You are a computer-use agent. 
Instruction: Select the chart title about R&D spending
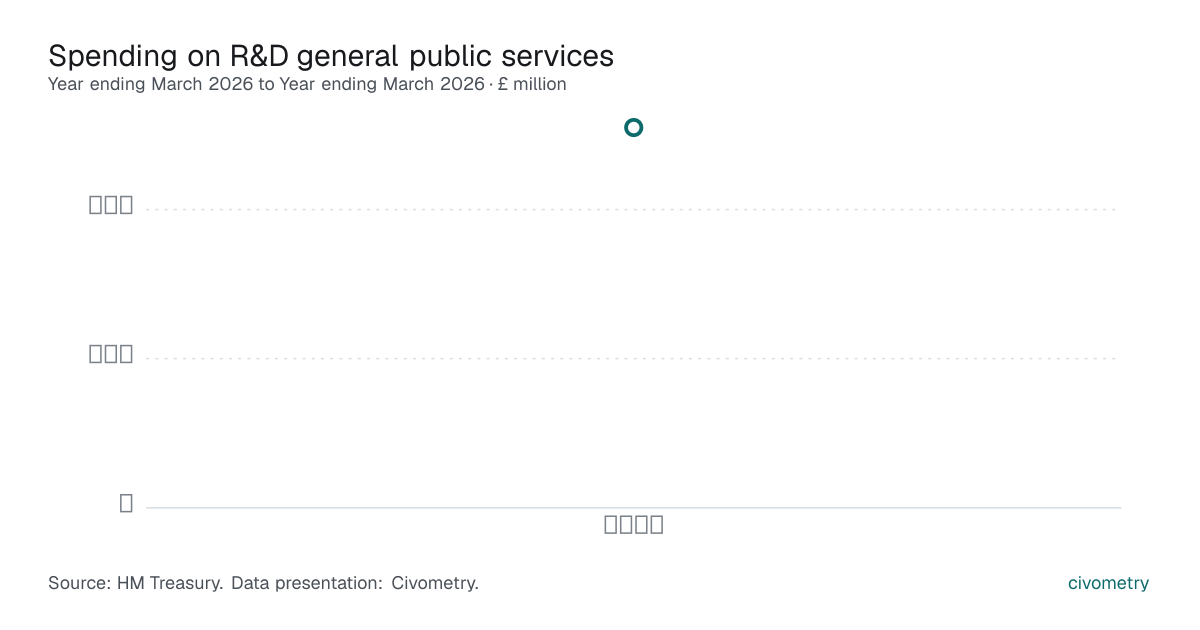click(331, 56)
